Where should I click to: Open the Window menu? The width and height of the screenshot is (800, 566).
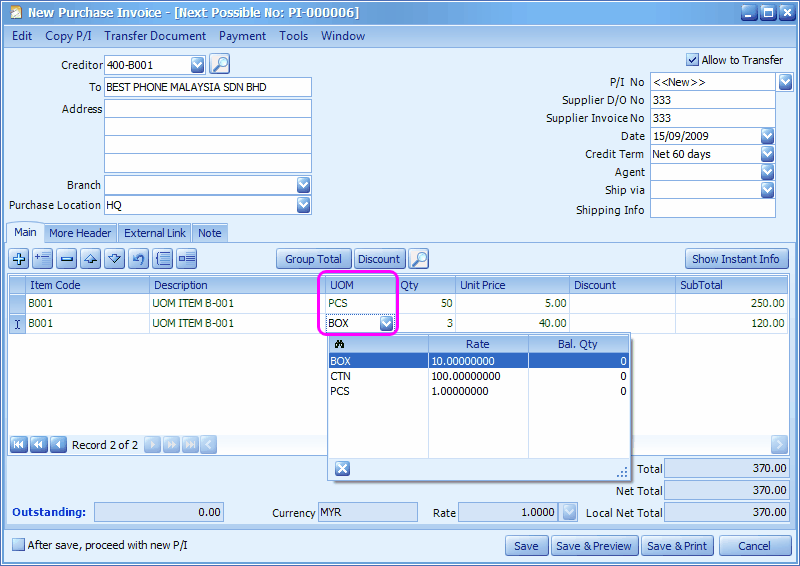pos(343,36)
